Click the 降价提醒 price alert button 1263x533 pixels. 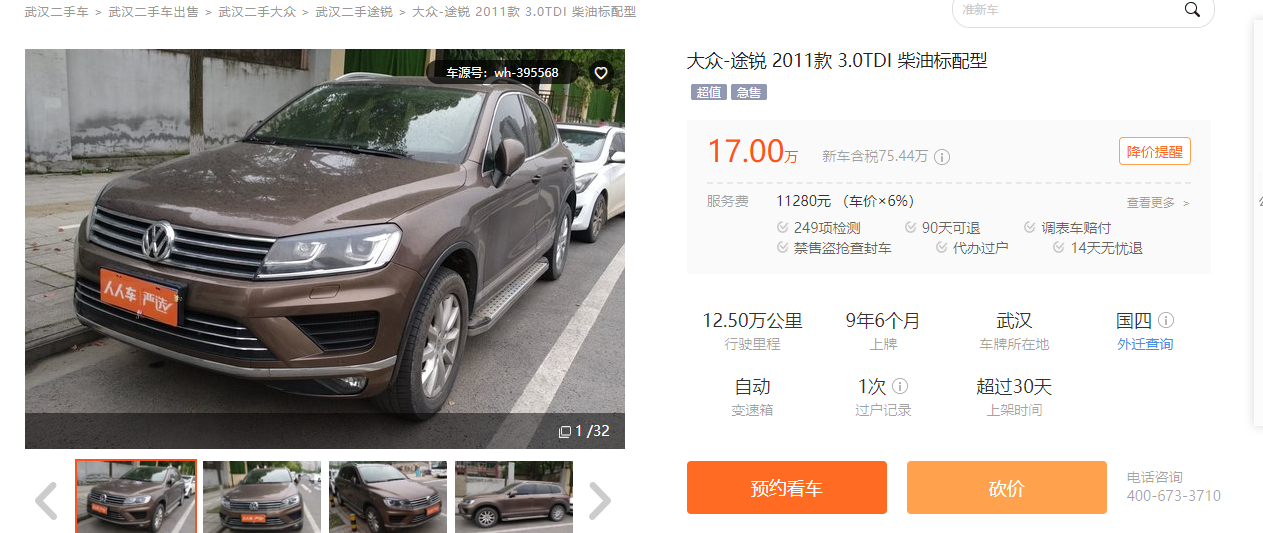point(1154,152)
